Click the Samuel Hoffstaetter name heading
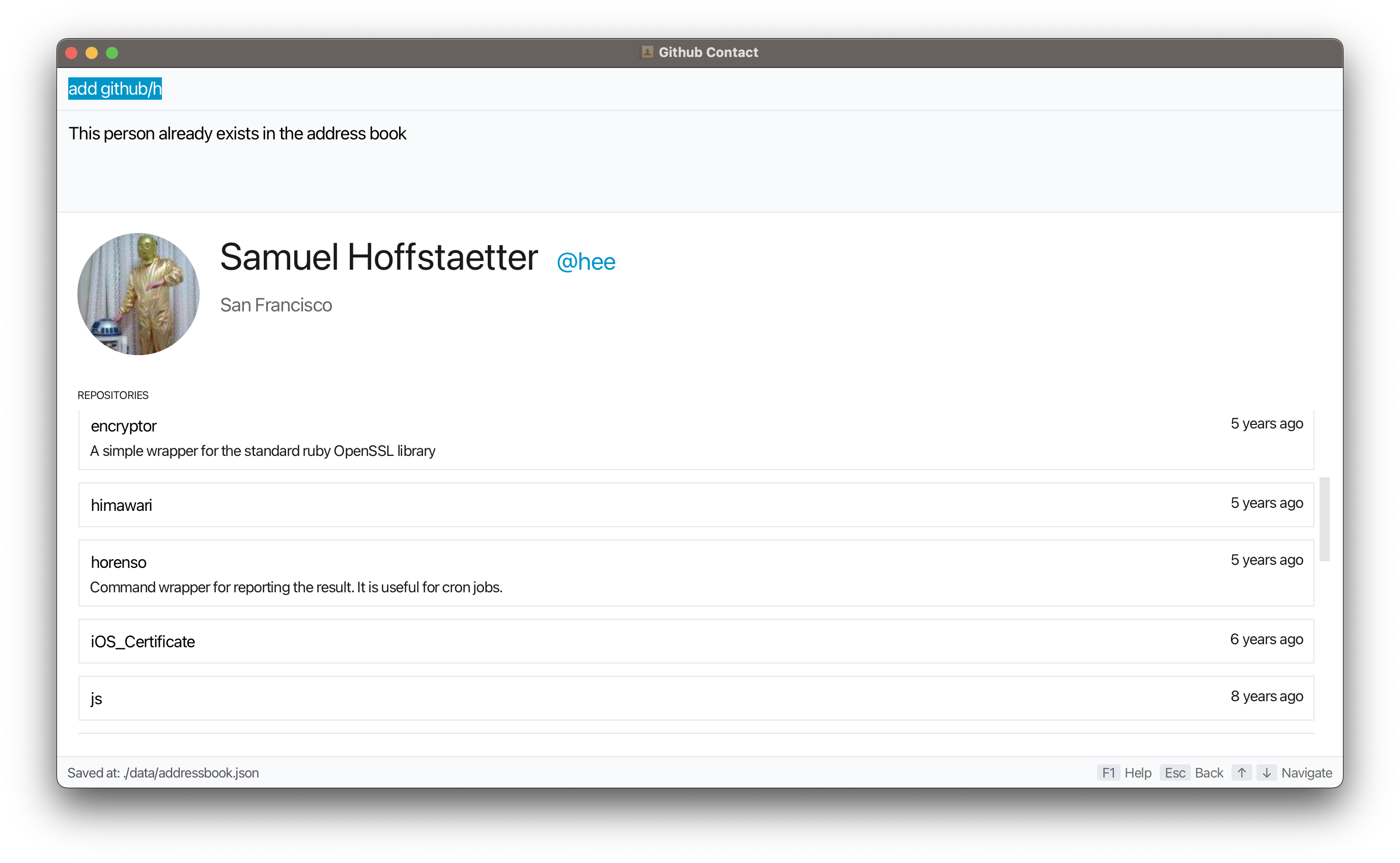 [379, 257]
